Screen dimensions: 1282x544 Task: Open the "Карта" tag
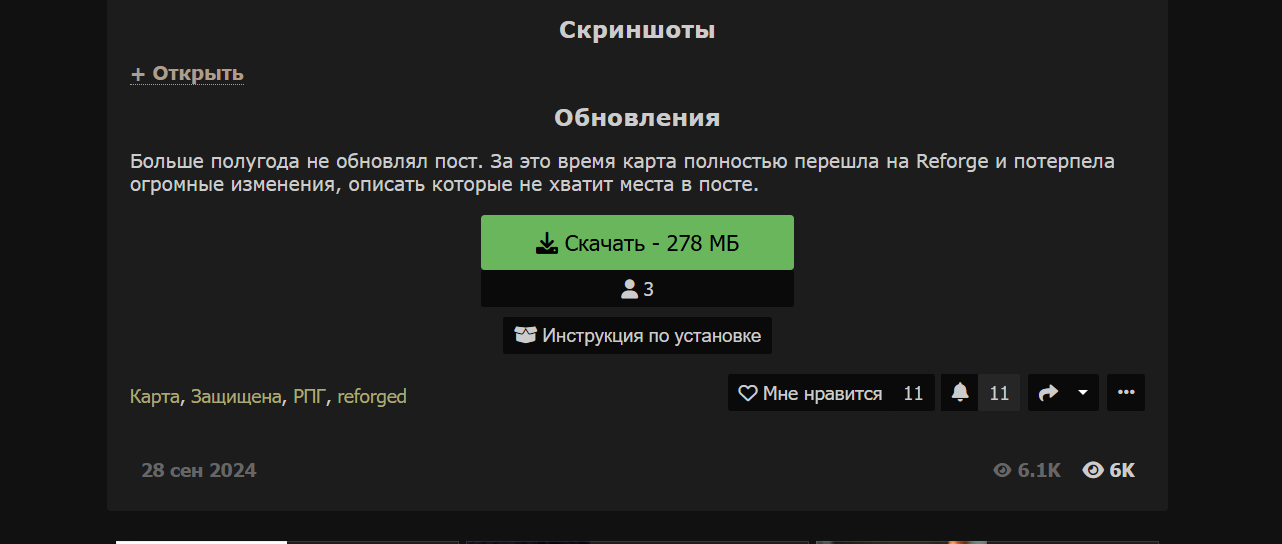click(x=155, y=396)
